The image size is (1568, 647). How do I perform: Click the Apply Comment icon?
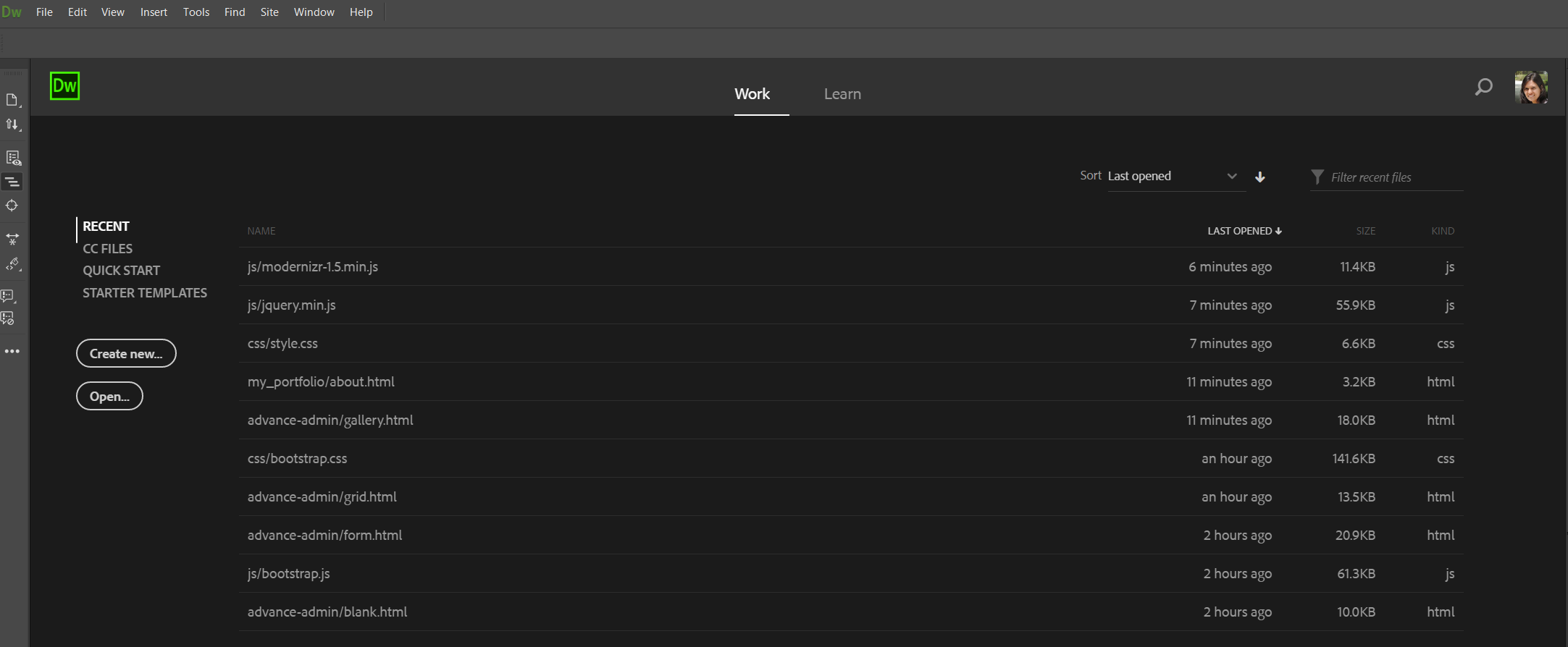[x=9, y=296]
